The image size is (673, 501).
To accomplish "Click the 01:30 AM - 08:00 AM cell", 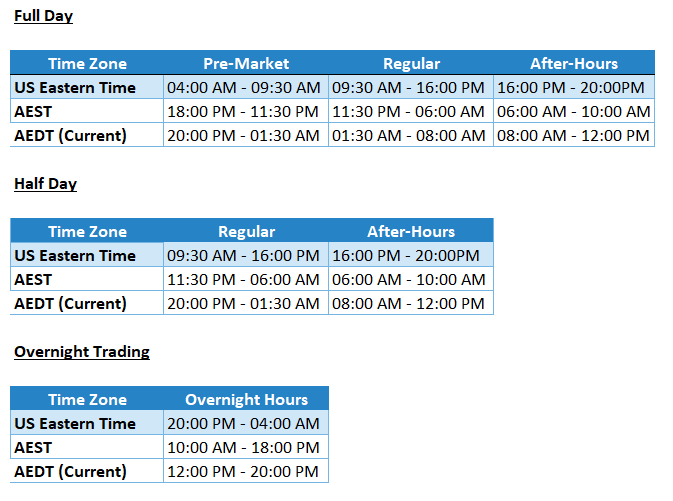I will pyautogui.click(x=410, y=135).
